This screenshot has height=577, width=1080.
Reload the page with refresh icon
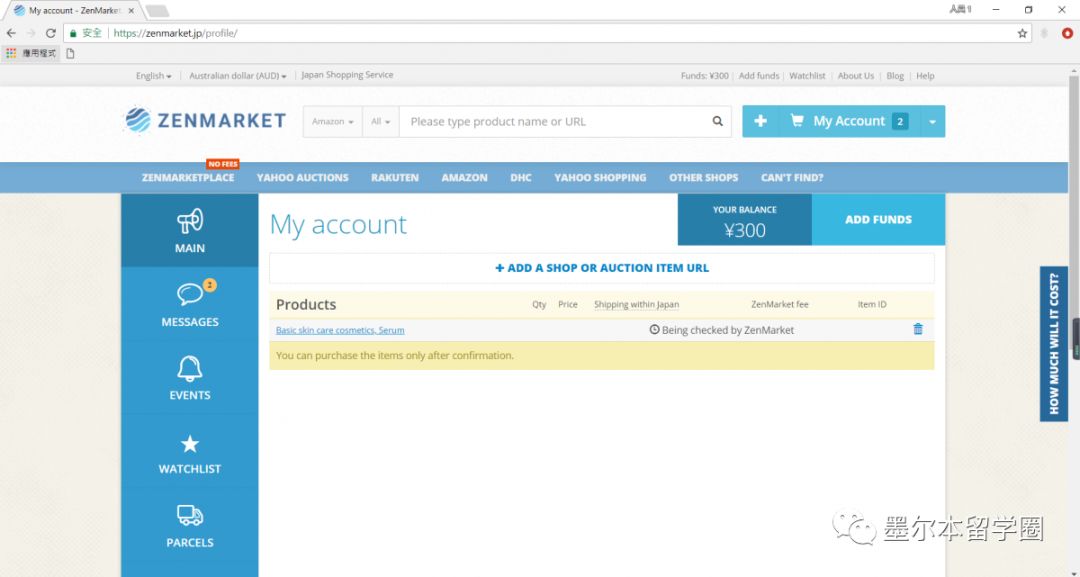coord(50,33)
